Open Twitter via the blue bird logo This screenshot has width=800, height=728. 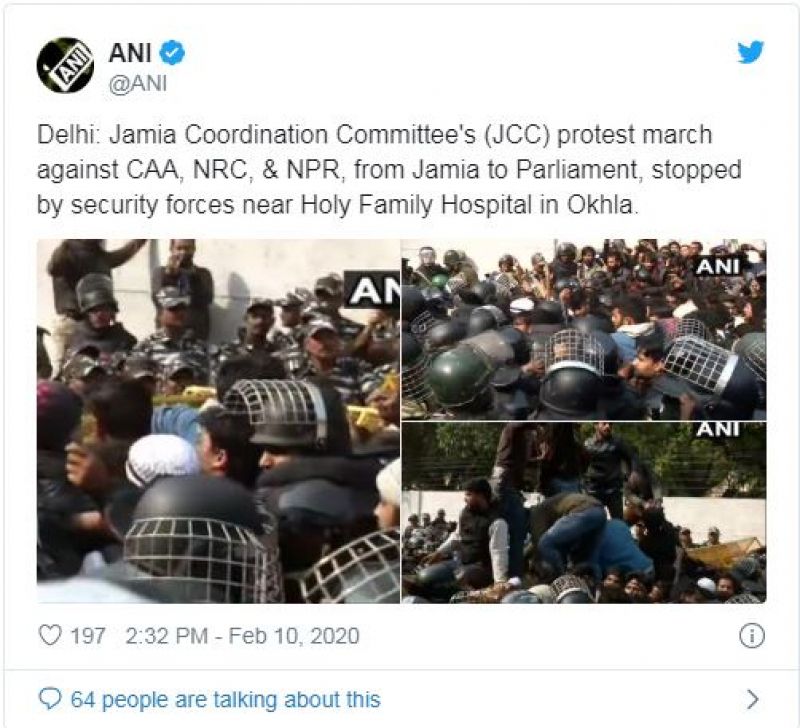(x=751, y=52)
